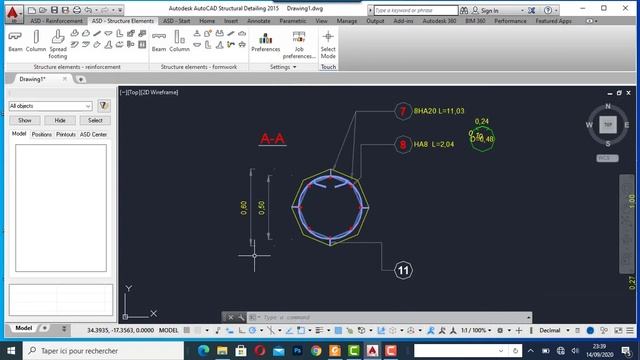Open the Sign In dropdown

[x=522, y=11]
